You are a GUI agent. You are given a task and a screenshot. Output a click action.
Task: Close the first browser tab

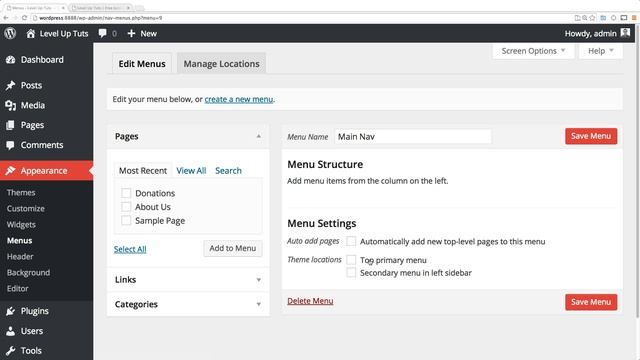63,8
